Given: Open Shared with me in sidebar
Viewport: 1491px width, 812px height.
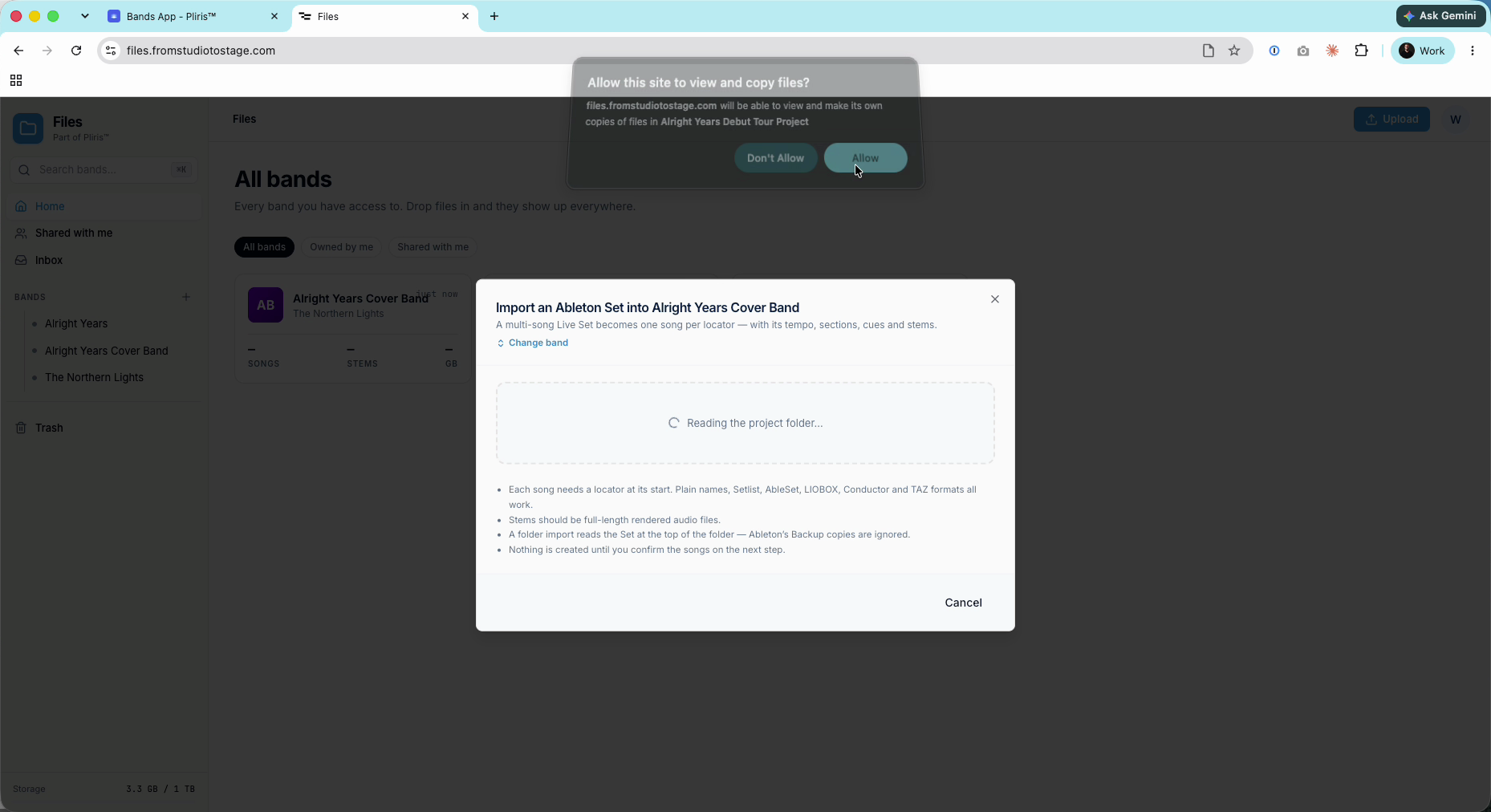Looking at the screenshot, I should pyautogui.click(x=104, y=233).
